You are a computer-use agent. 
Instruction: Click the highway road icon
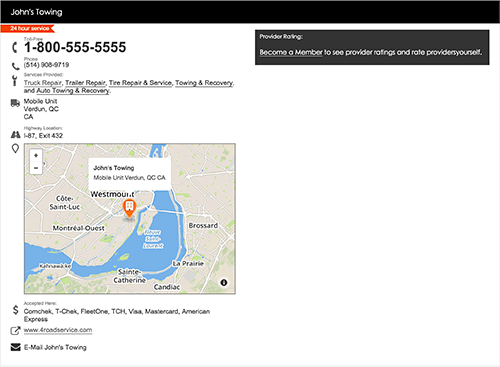(15, 135)
